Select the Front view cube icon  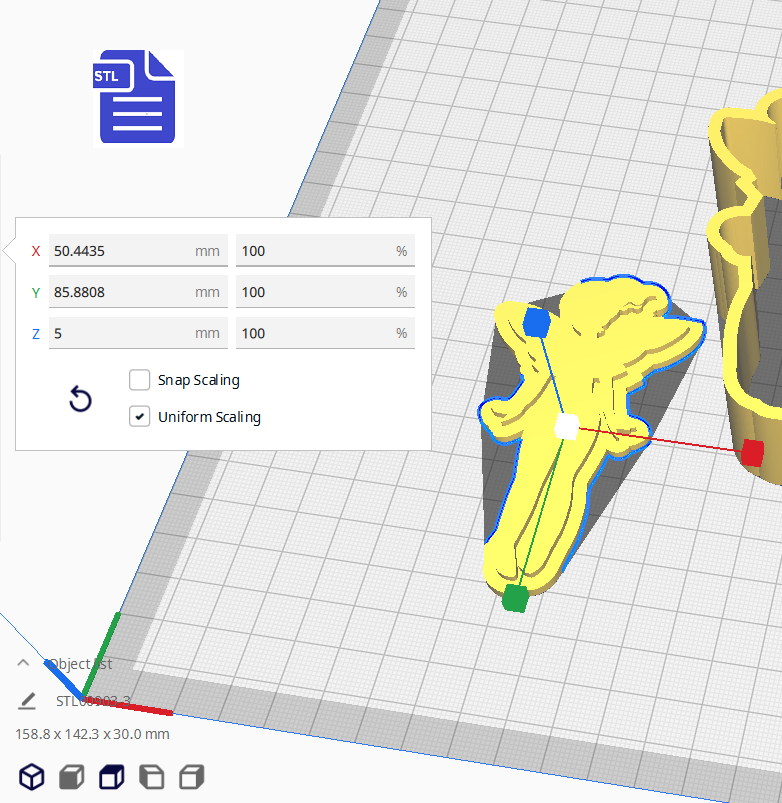(x=71, y=776)
